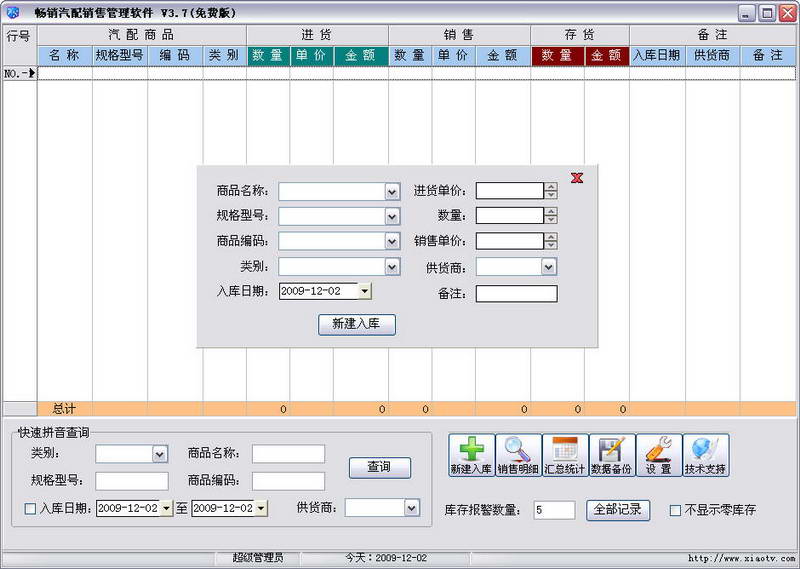Viewport: 800px width, 569px height.
Task: Expand the 商品名称 dropdown in dialog
Action: point(392,192)
